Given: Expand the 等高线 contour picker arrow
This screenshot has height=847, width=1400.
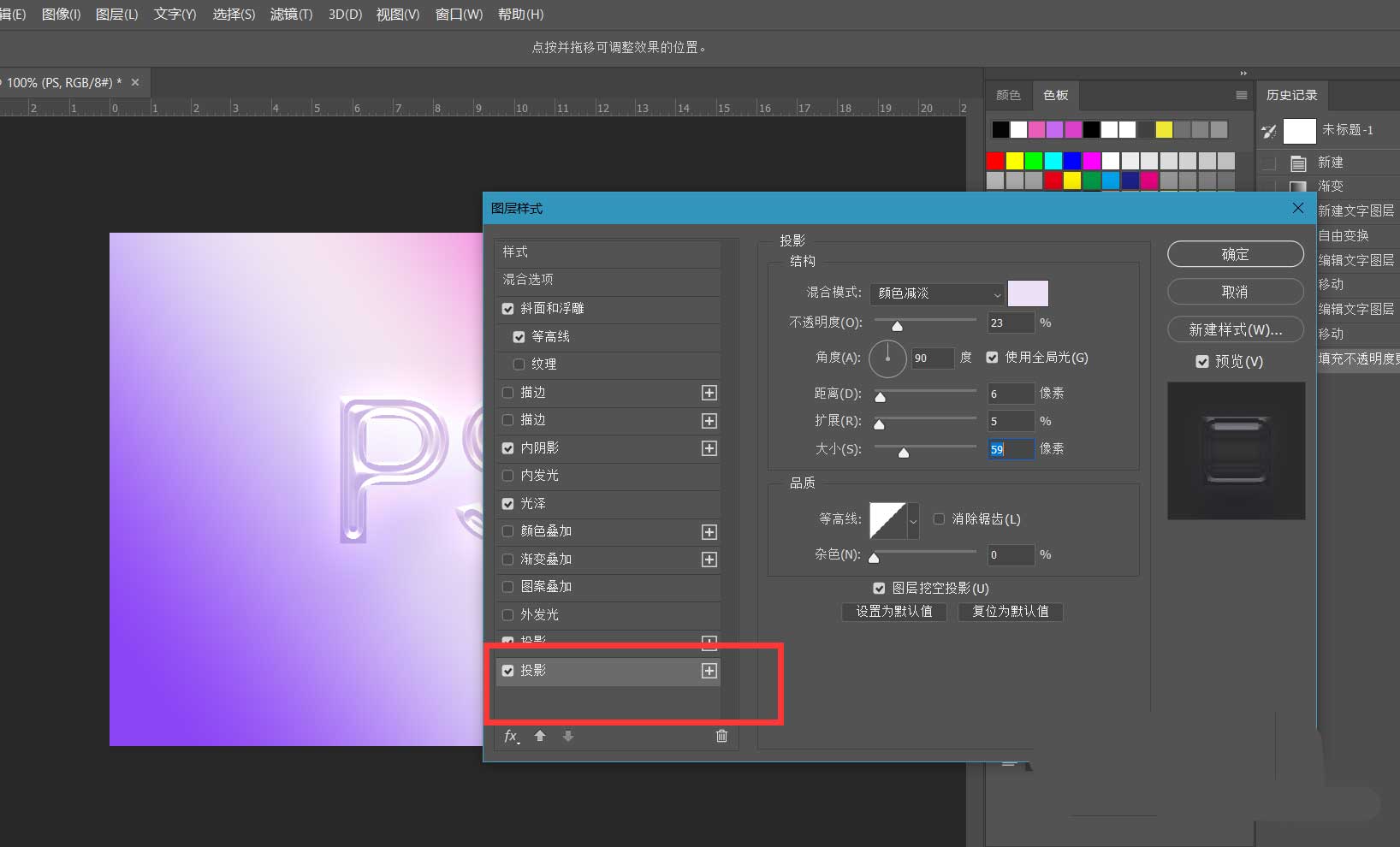Looking at the screenshot, I should point(914,521).
